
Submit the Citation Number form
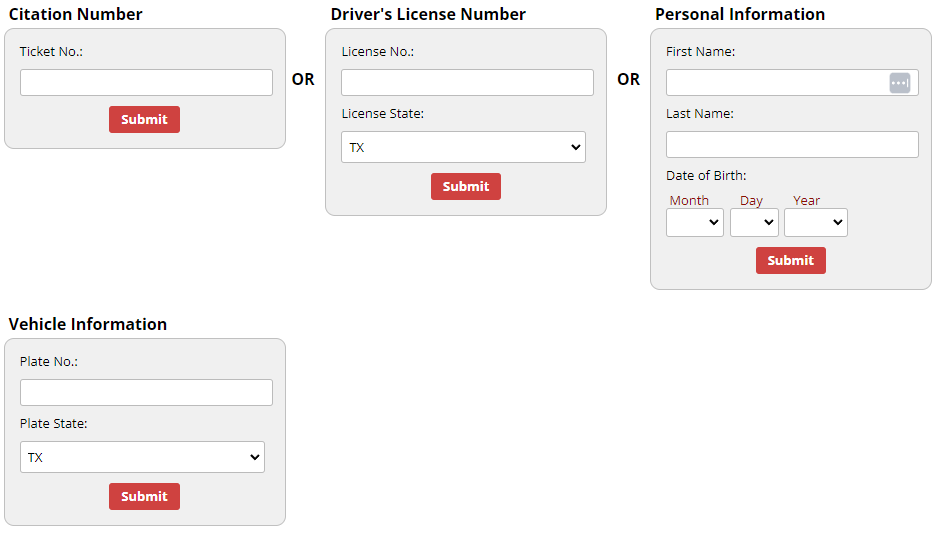point(144,119)
